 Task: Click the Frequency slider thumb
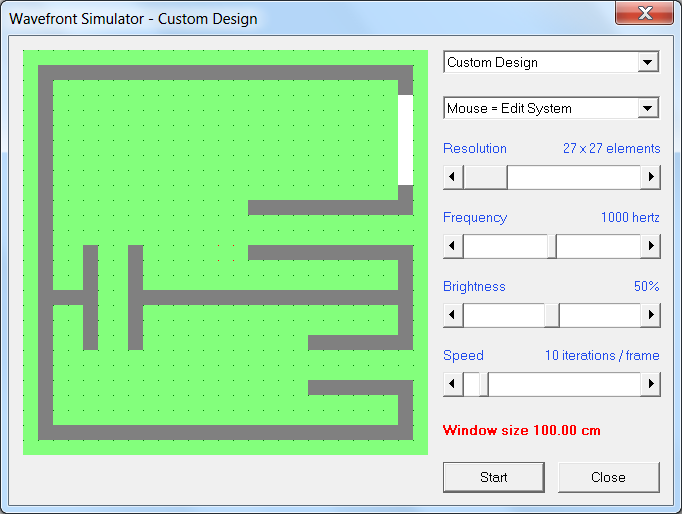coord(552,246)
